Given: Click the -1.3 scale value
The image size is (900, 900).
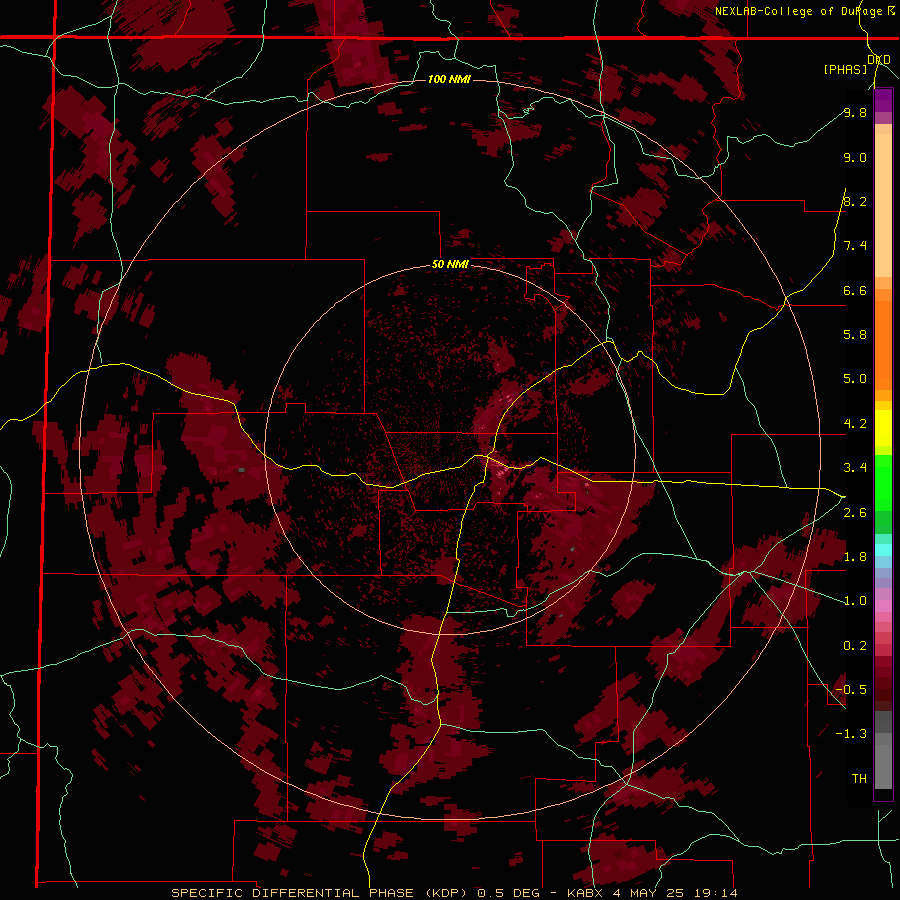Looking at the screenshot, I should point(851,734).
